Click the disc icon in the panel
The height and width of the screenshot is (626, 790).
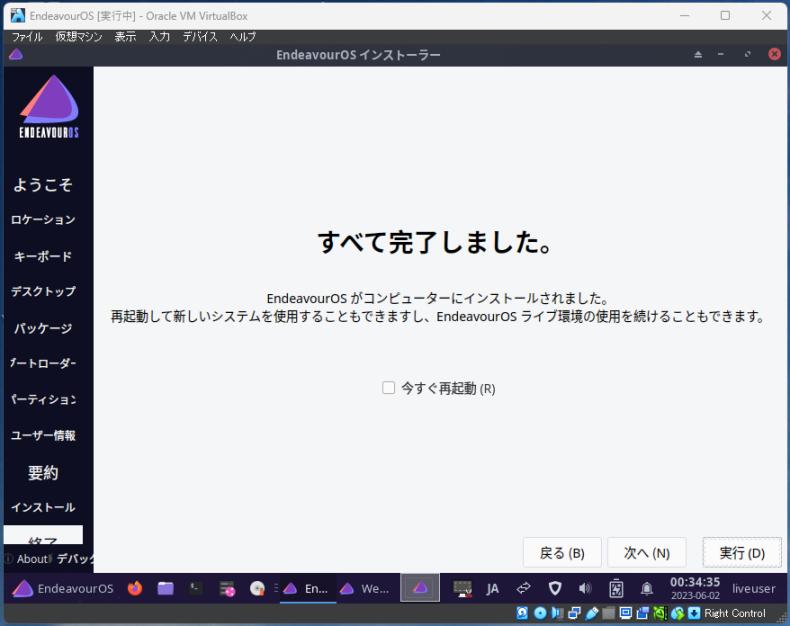[x=257, y=588]
